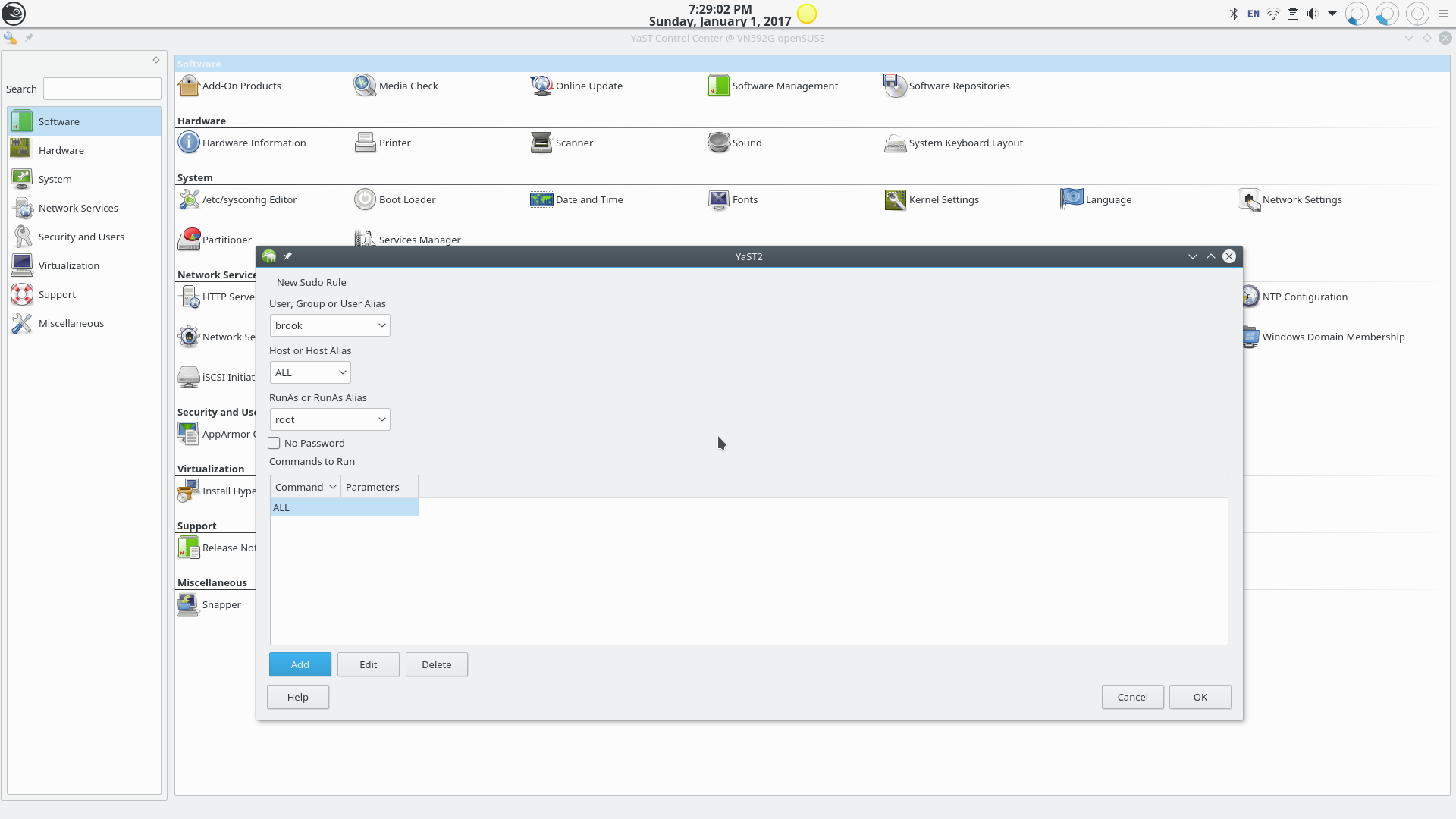Open Hardware Information
This screenshot has width=1456, height=819.
pos(241,143)
